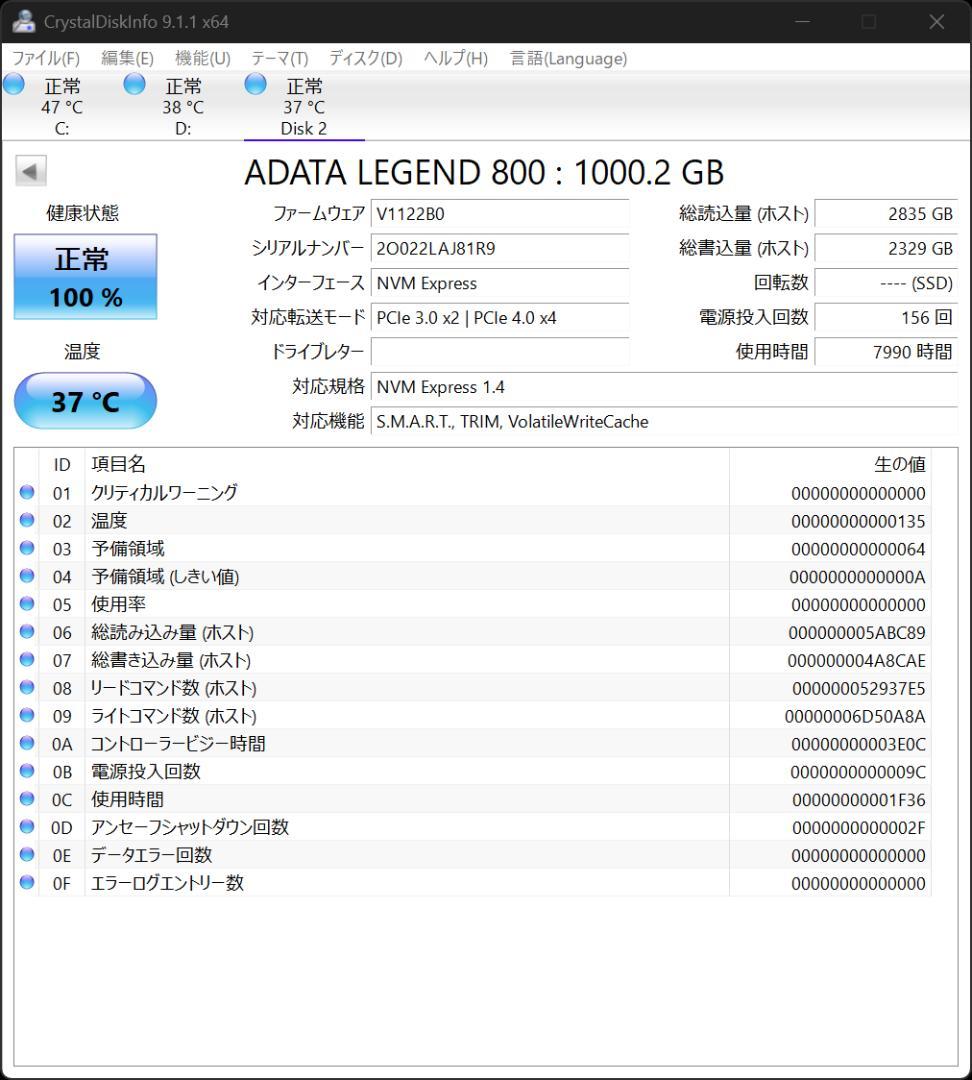Click raw value 000000004A8CAE
This screenshot has height=1080, width=972.
click(x=857, y=661)
